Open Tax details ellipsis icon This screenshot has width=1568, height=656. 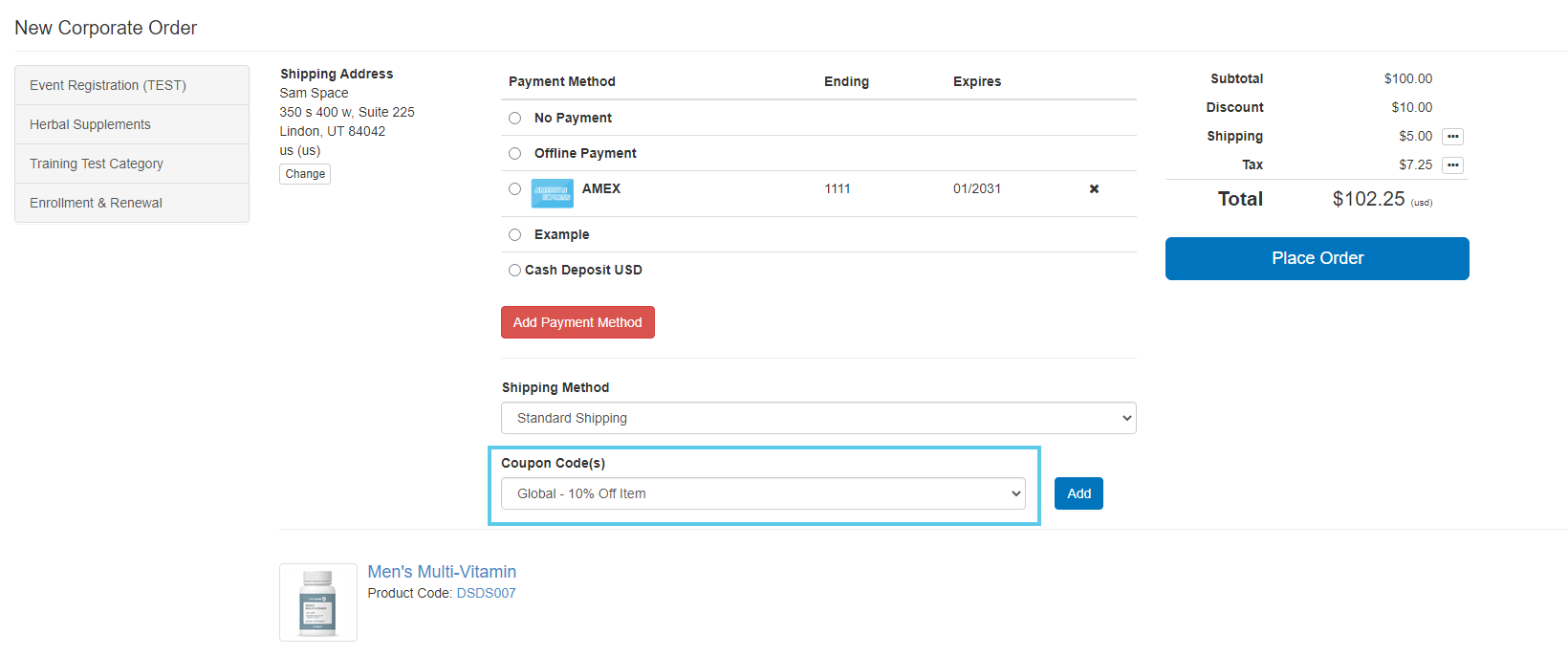pyautogui.click(x=1452, y=165)
